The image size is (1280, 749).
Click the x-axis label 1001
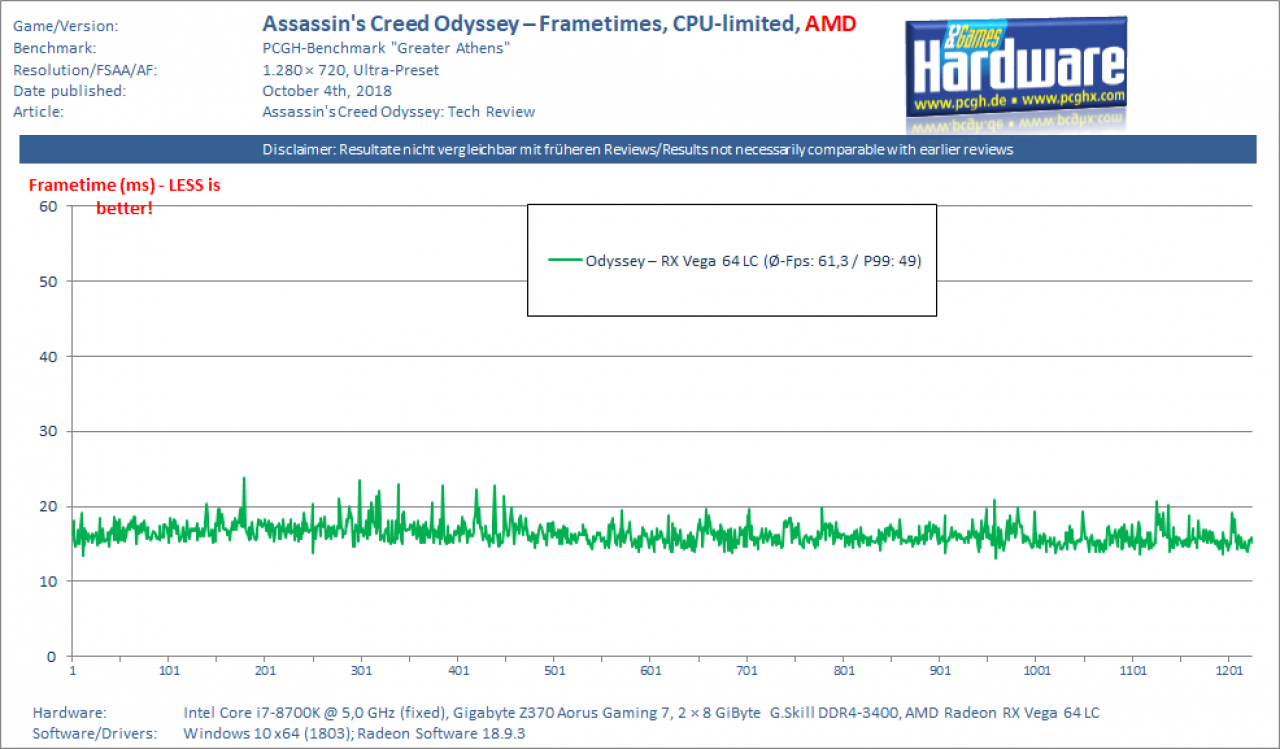coord(1037,671)
